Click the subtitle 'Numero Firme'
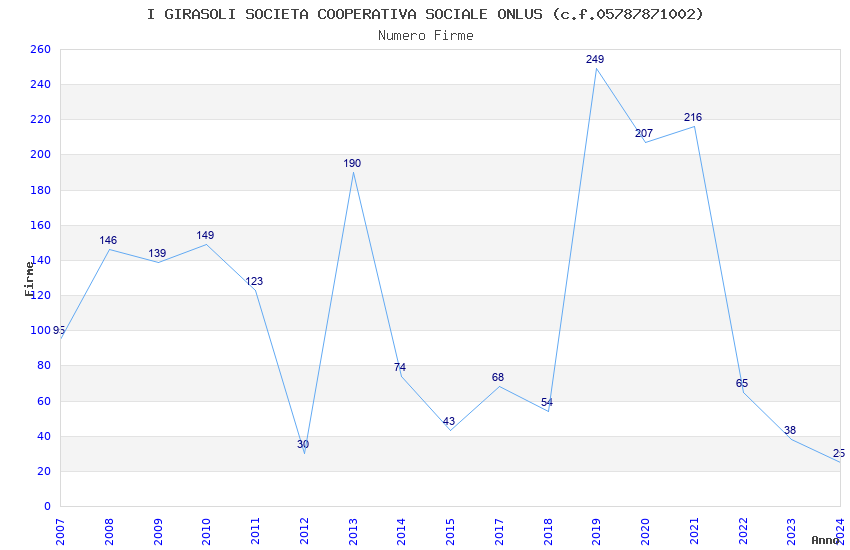 (426, 36)
